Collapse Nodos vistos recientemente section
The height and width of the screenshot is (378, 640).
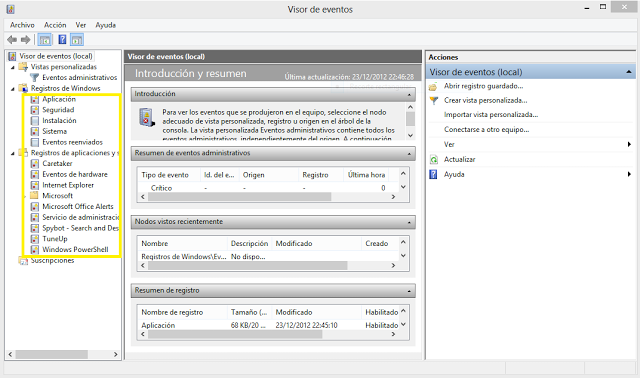coord(409,222)
